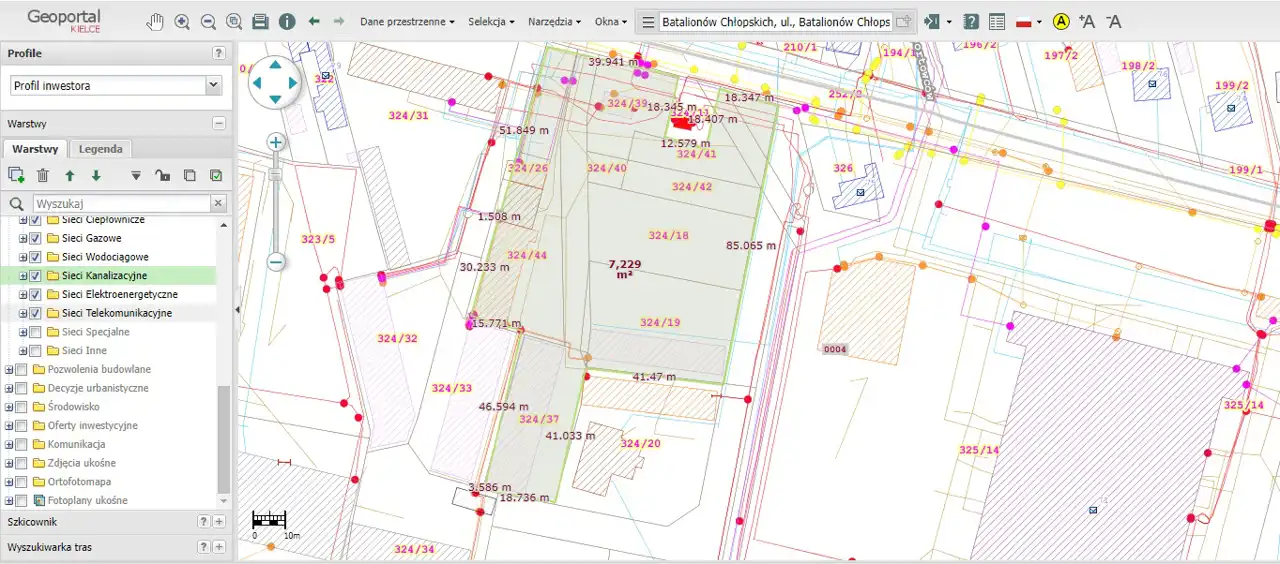Go back to the previous map view

coord(314,21)
